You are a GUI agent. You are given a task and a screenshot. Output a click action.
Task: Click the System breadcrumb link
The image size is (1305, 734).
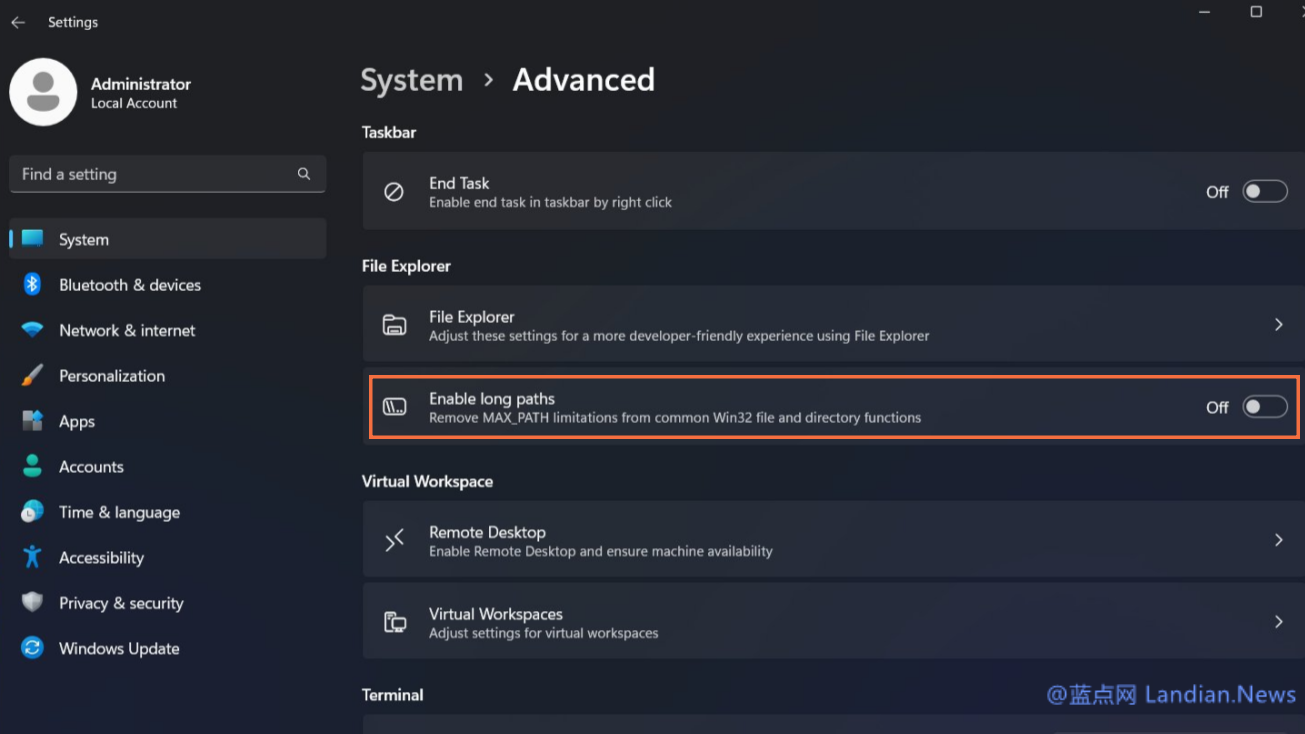(411, 80)
